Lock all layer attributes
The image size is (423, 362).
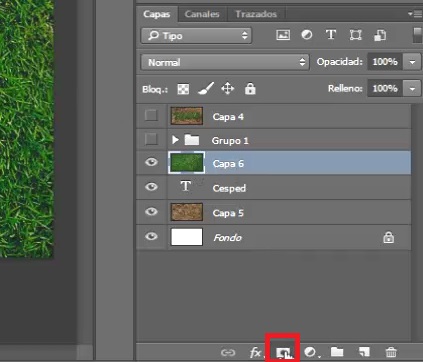click(x=250, y=89)
